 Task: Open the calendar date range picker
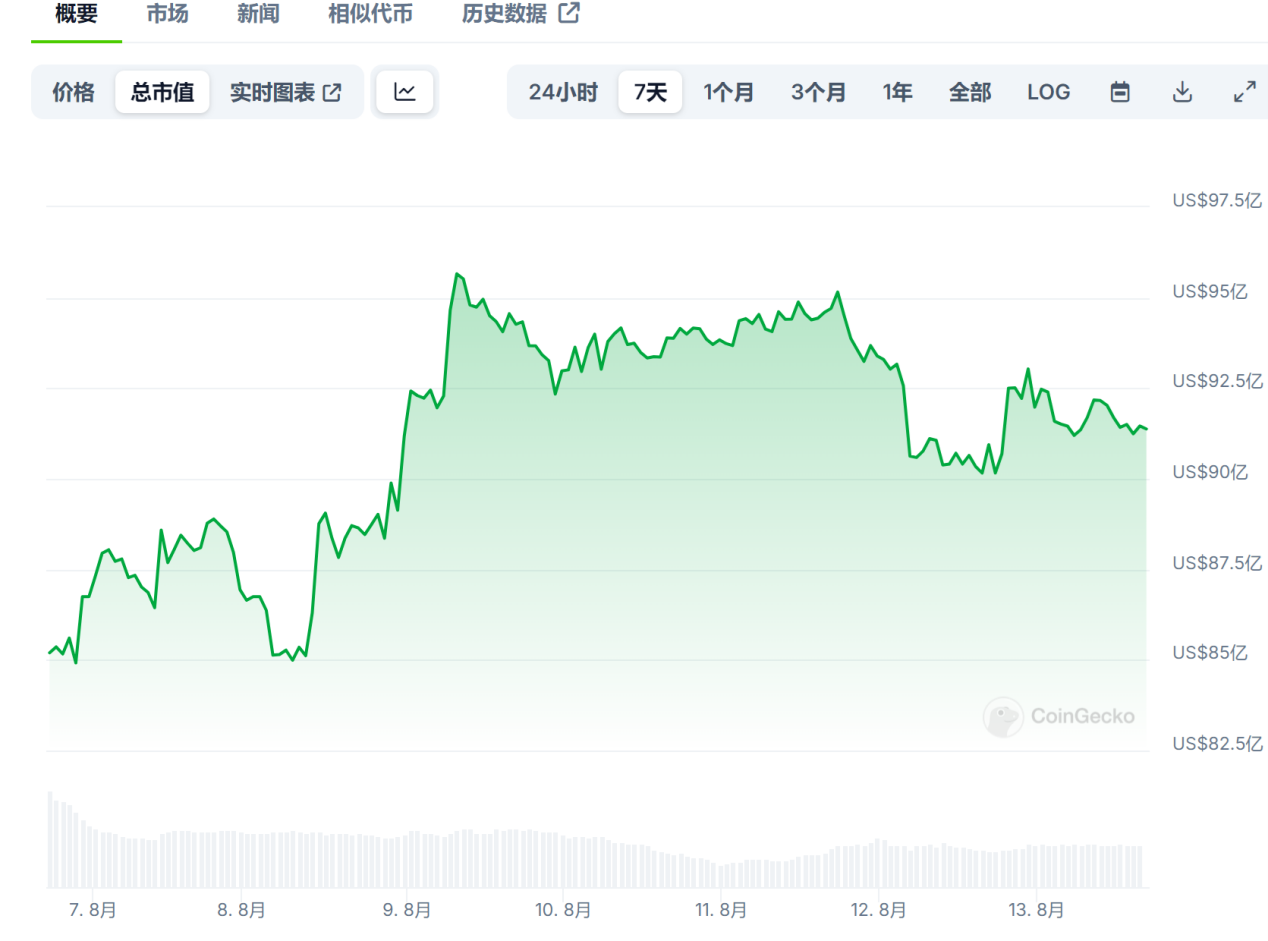click(1120, 92)
